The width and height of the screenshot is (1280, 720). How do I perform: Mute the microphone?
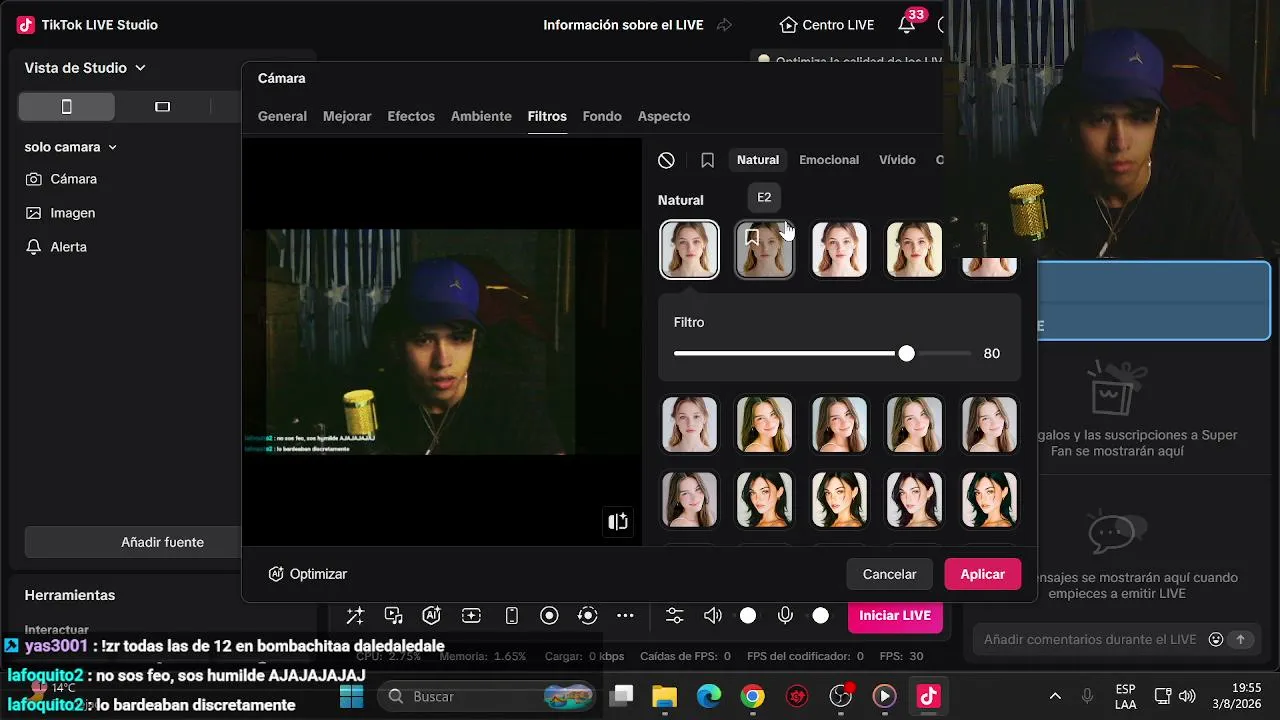[786, 616]
